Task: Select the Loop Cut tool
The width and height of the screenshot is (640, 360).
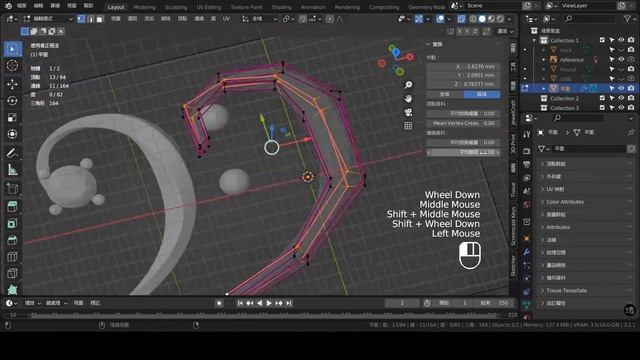Action: (x=12, y=257)
